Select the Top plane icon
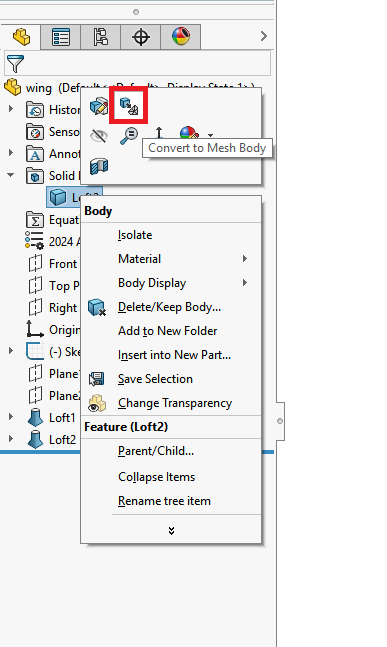Image resolution: width=387 pixels, height=647 pixels. 35,285
